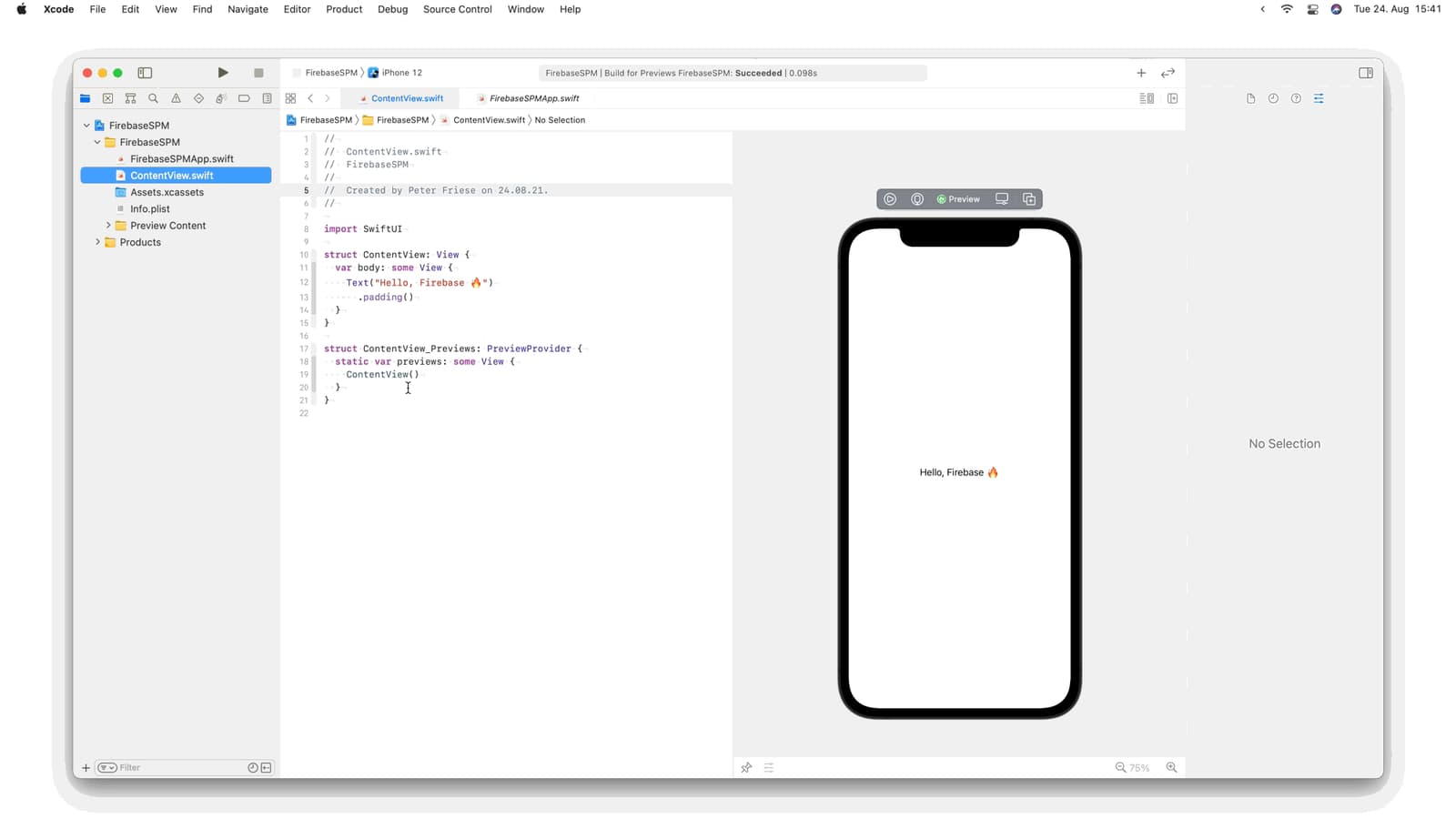Click the code review arrows icon
The width and height of the screenshot is (1456, 819).
point(1168,73)
